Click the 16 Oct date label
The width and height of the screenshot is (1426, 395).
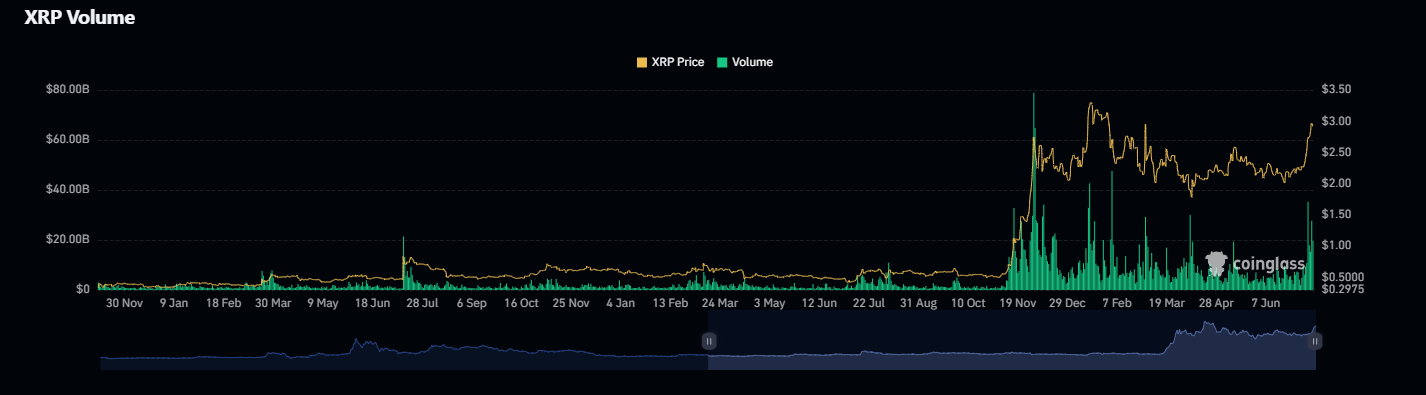tap(521, 303)
